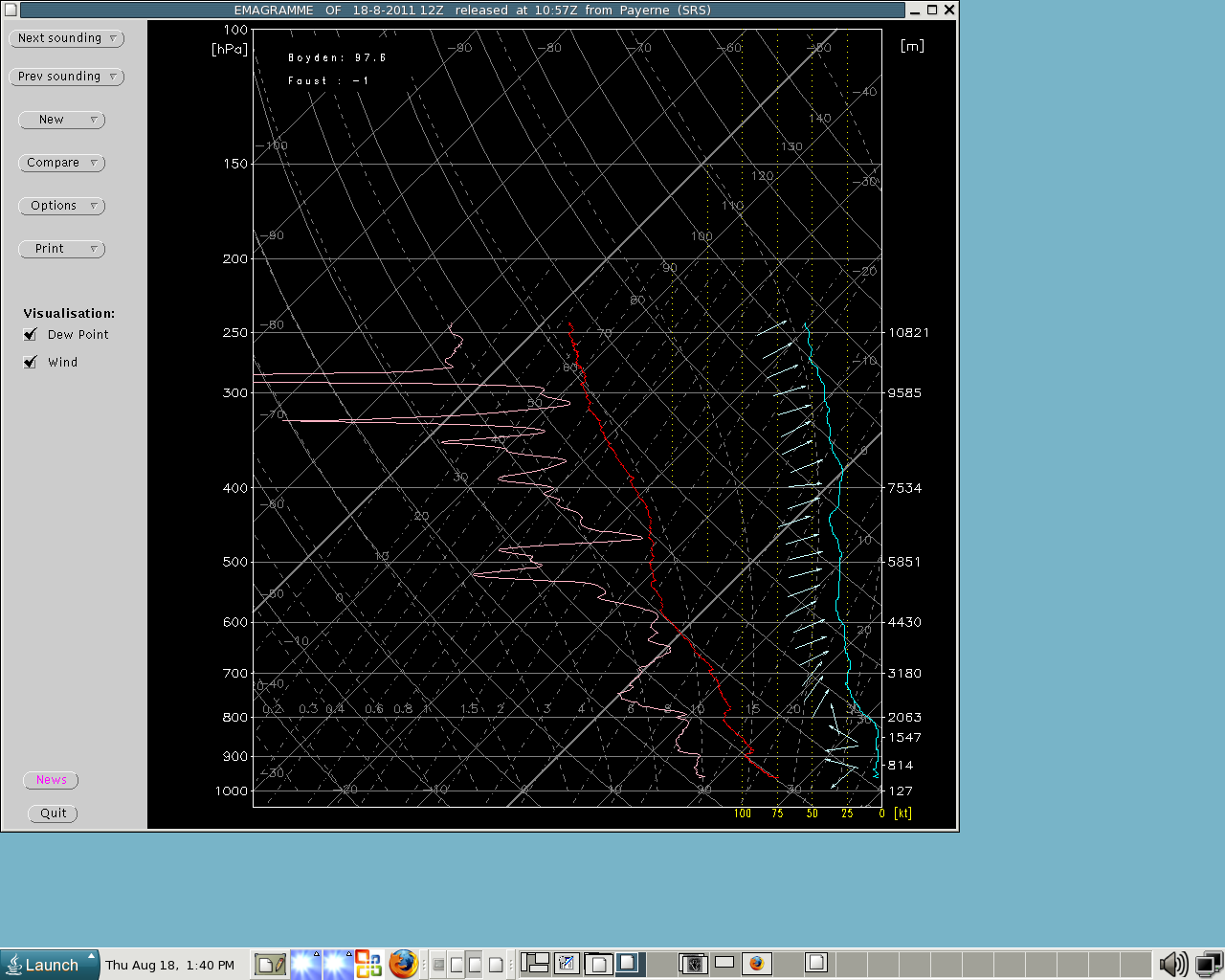The height and width of the screenshot is (980, 1225).
Task: Expand the Next sounding dropdown
Action: click(66, 38)
